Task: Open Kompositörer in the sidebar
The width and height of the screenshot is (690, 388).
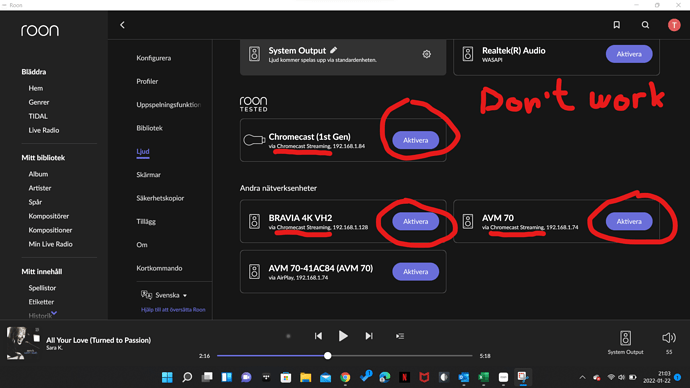Action: (x=48, y=216)
